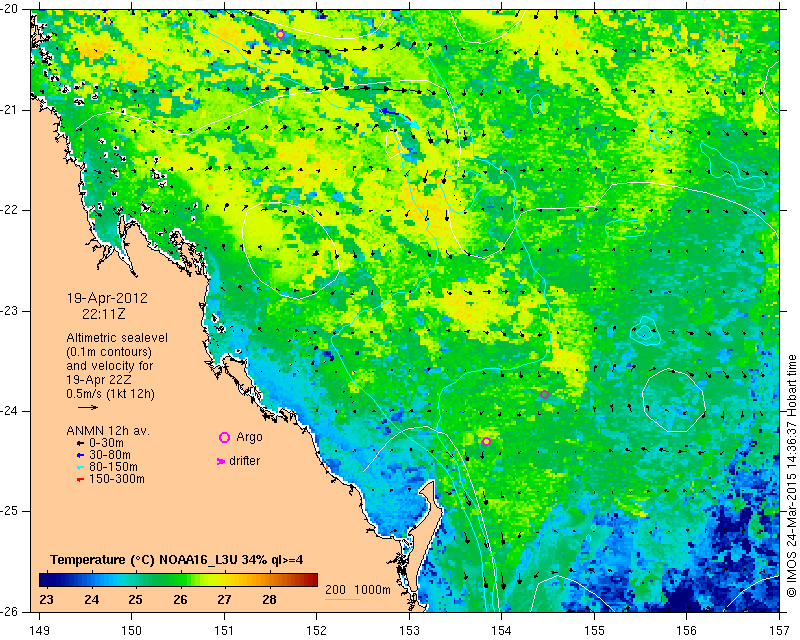Select the magenta drifter symbol in legend
The image size is (800, 640).
(221, 461)
